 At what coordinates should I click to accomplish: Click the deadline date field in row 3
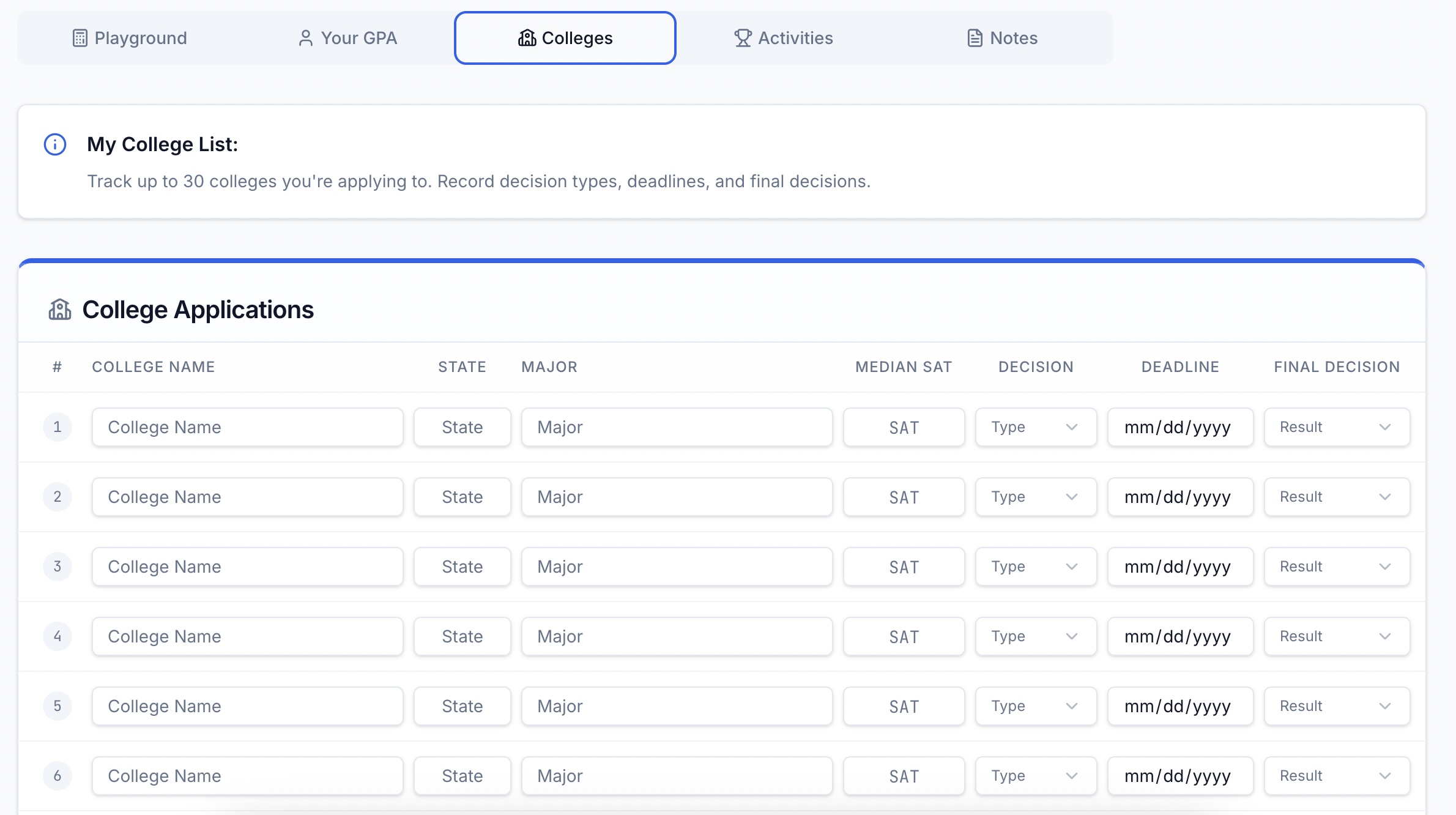[x=1179, y=567]
